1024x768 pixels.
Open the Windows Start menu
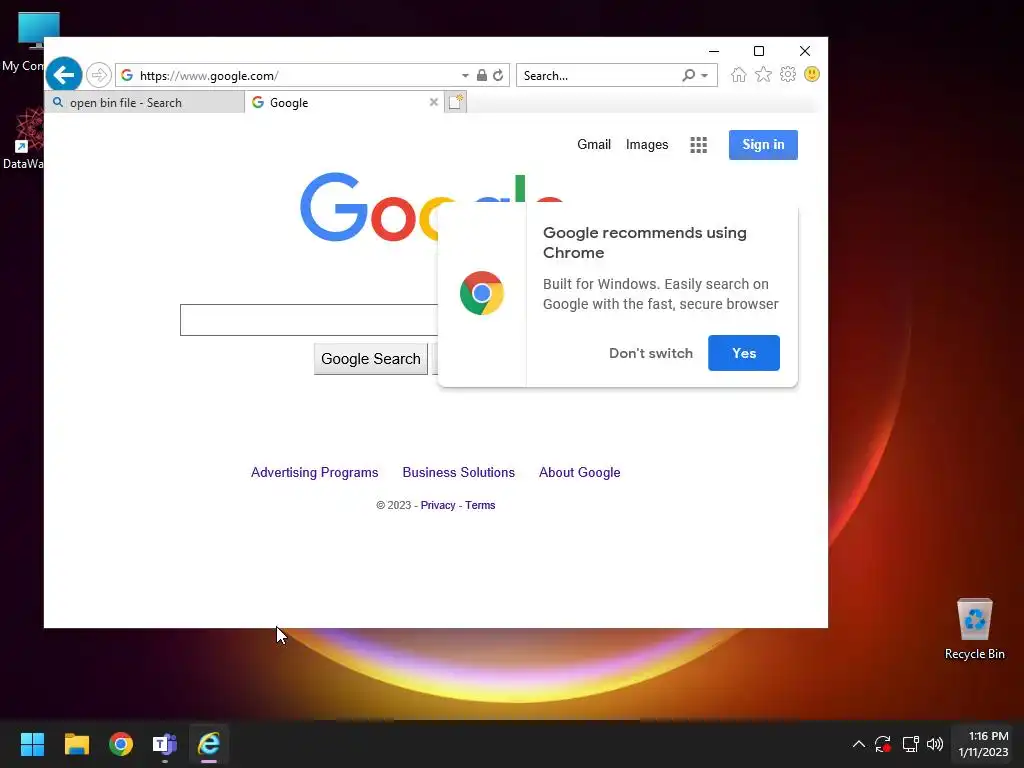coord(32,744)
